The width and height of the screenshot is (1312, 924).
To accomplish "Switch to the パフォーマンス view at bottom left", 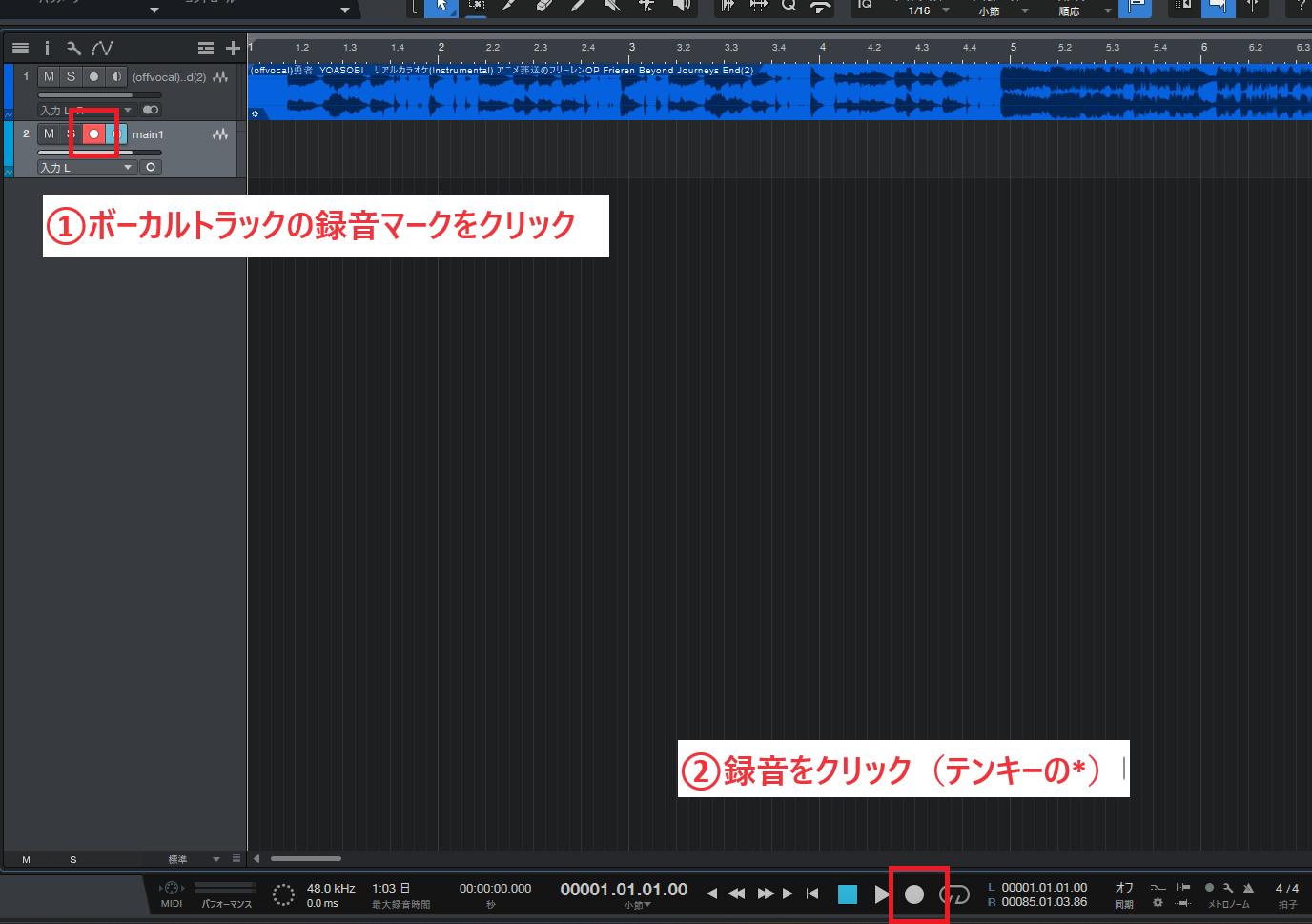I will tap(226, 901).
